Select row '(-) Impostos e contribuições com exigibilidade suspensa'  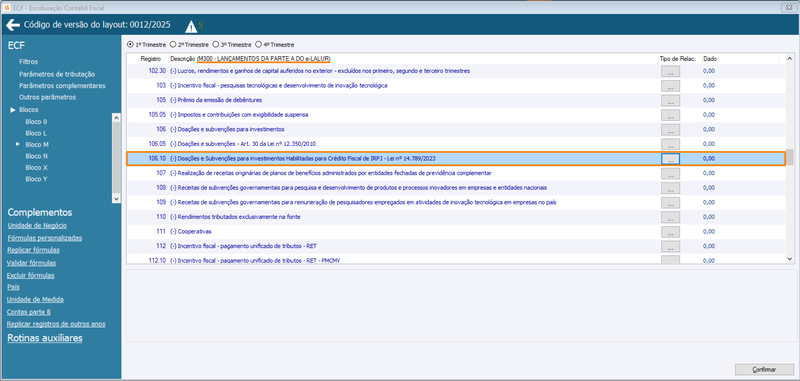tap(456, 115)
